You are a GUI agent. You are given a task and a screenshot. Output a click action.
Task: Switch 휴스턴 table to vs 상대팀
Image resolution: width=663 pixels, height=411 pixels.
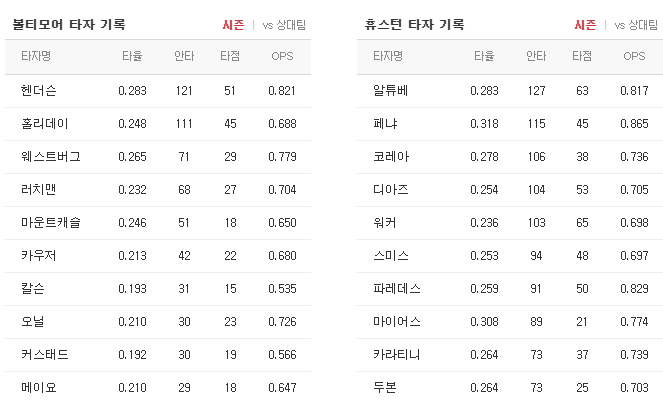[636, 25]
